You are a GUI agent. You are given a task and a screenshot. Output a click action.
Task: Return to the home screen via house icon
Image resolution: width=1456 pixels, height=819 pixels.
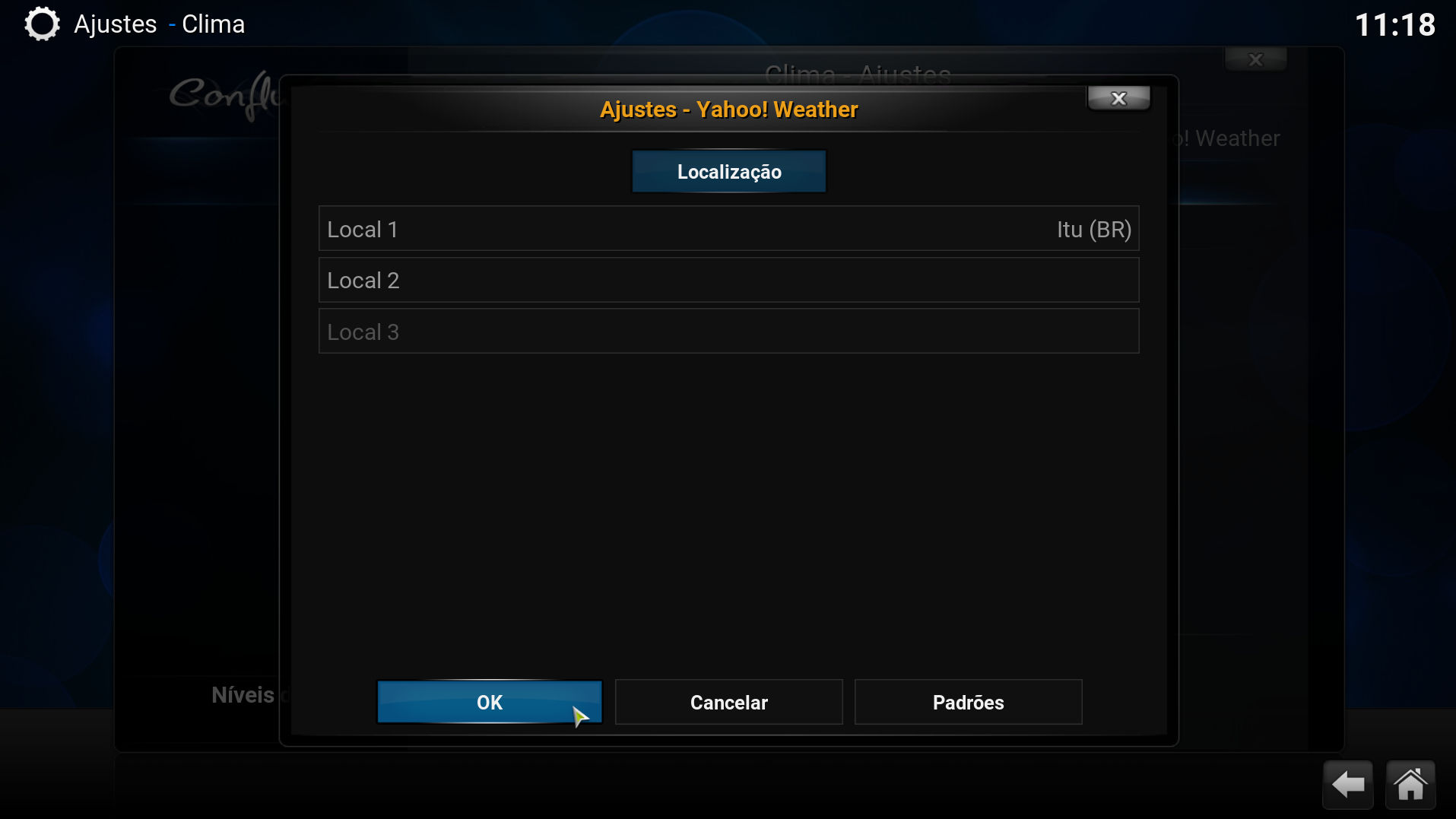pos(1410,784)
